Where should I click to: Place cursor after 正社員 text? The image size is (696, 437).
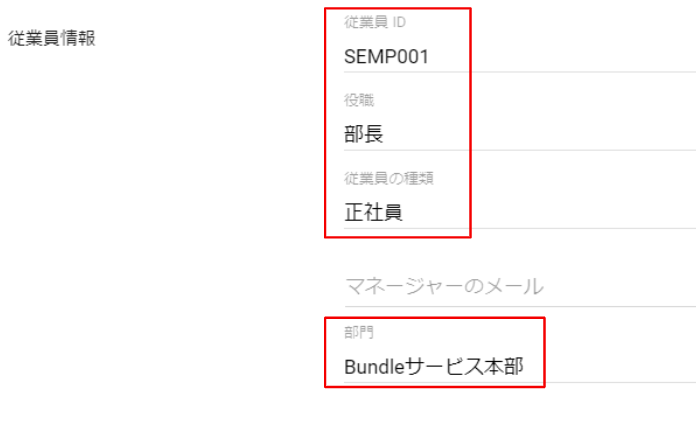pos(405,212)
